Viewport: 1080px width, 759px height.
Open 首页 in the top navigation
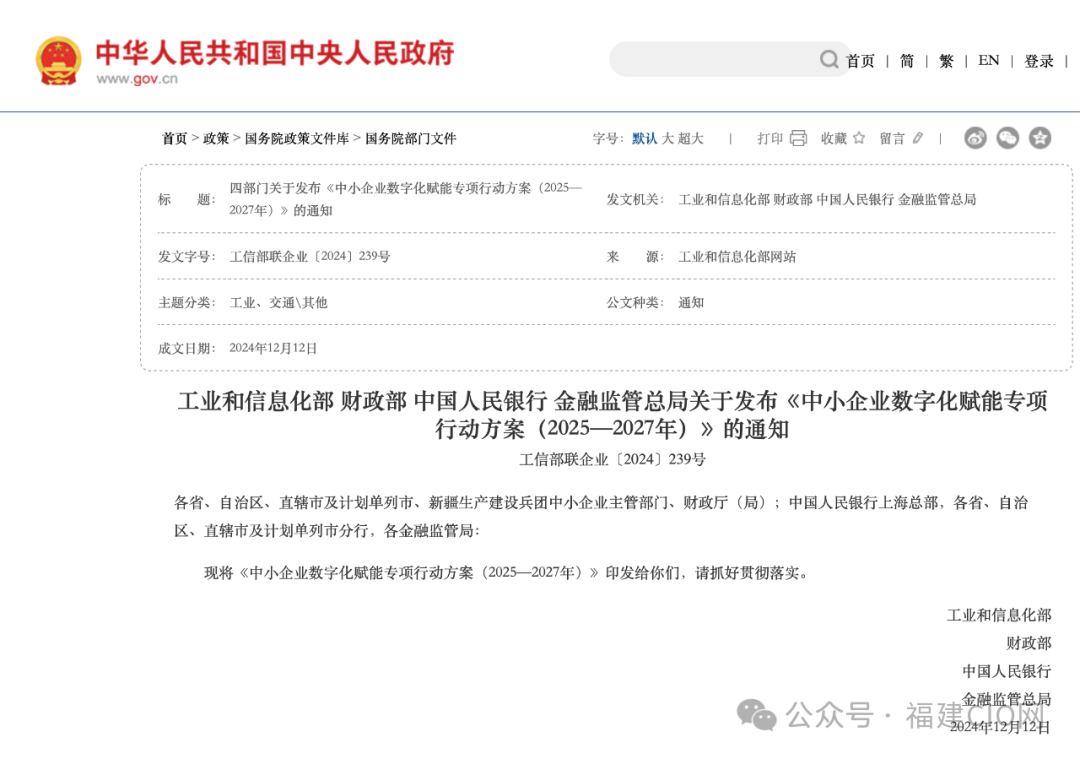click(860, 61)
